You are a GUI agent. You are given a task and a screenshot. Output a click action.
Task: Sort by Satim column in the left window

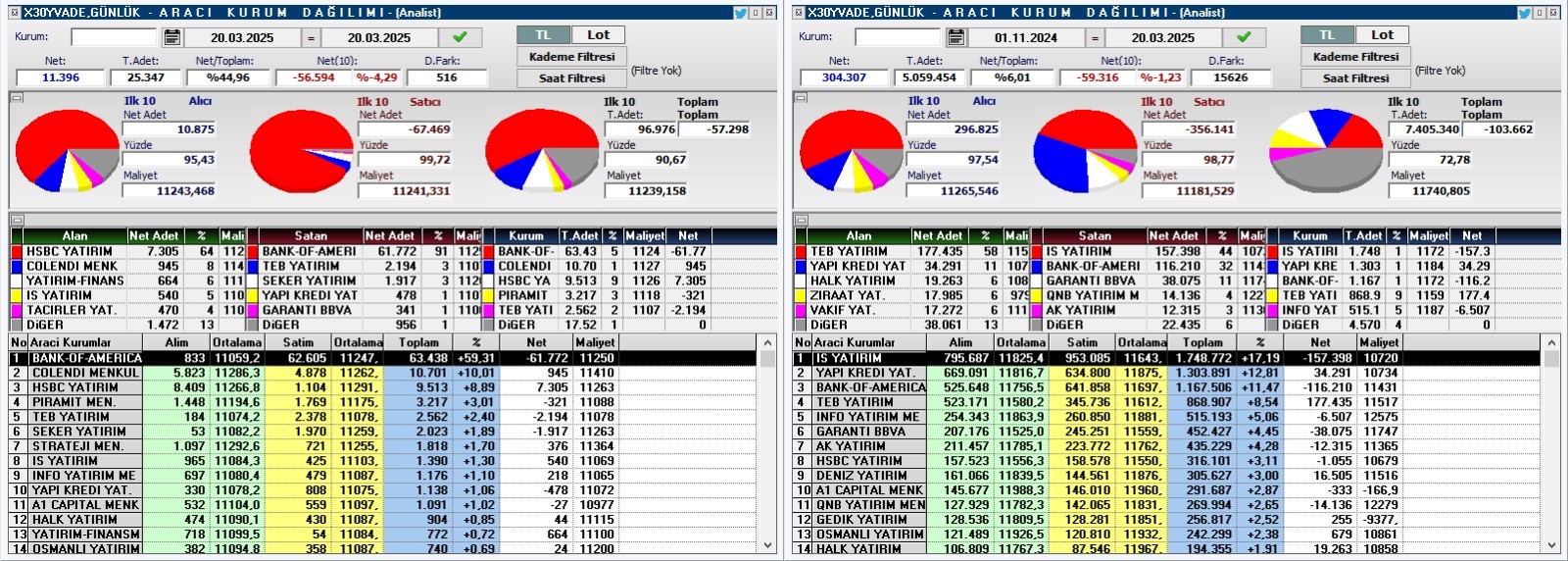point(298,343)
